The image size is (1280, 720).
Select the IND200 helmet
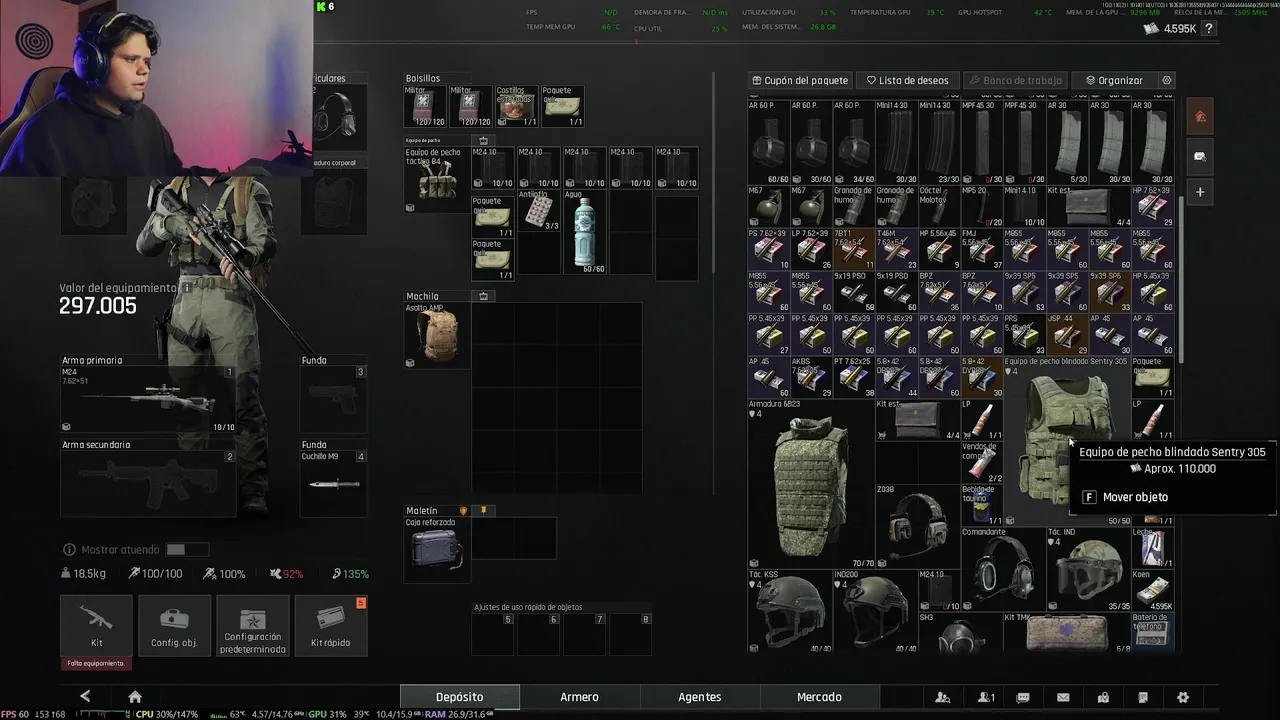pyautogui.click(x=875, y=611)
